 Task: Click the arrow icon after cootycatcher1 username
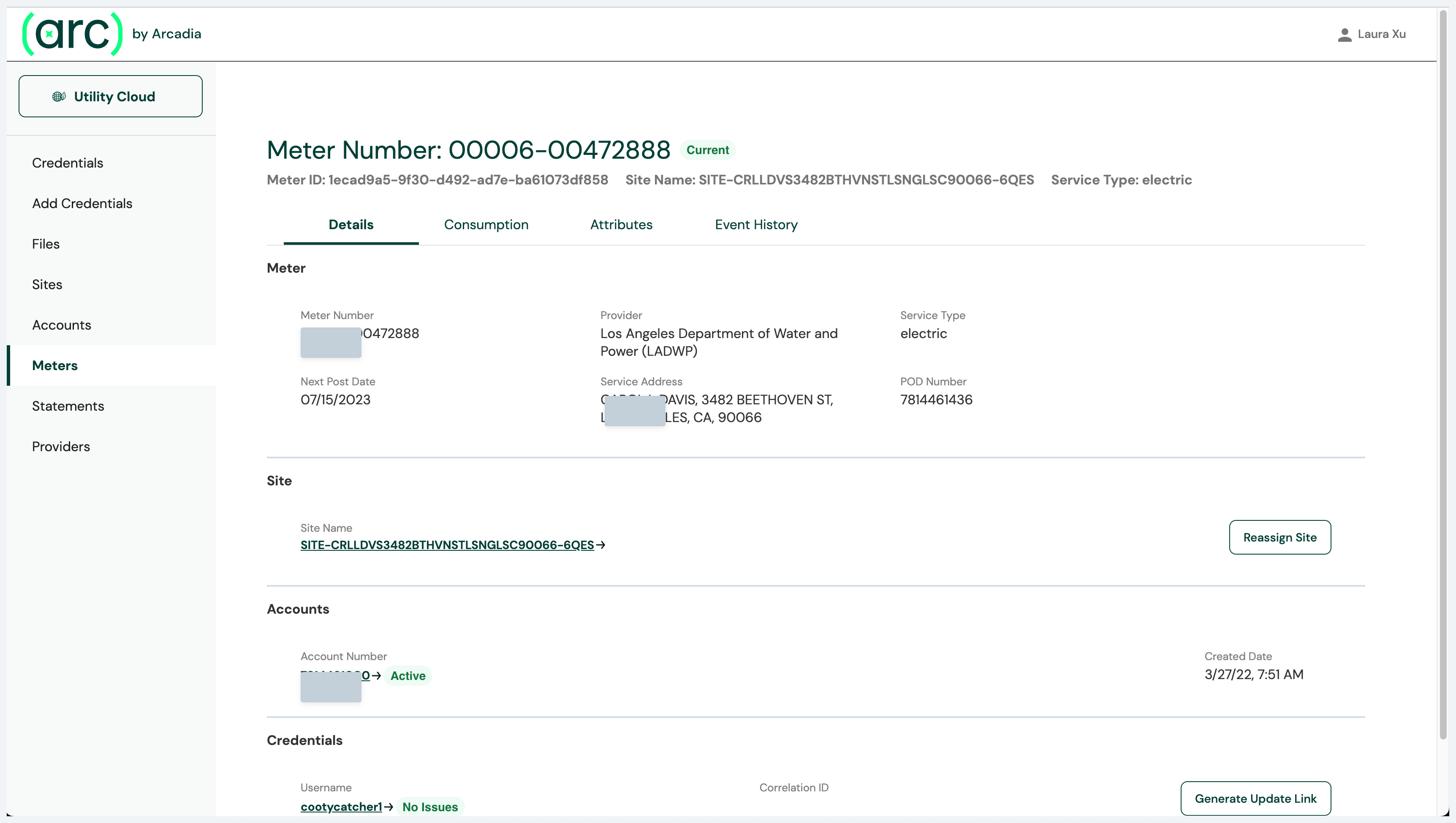click(388, 807)
